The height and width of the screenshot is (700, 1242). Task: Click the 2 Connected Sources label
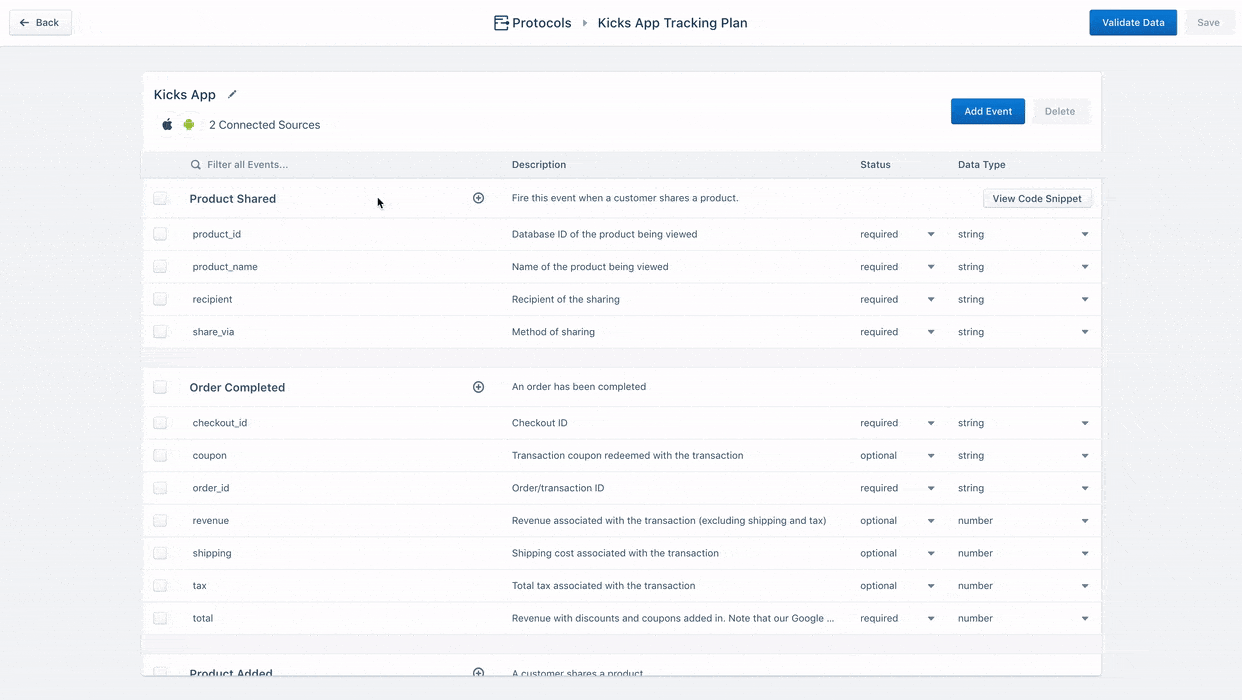point(265,125)
